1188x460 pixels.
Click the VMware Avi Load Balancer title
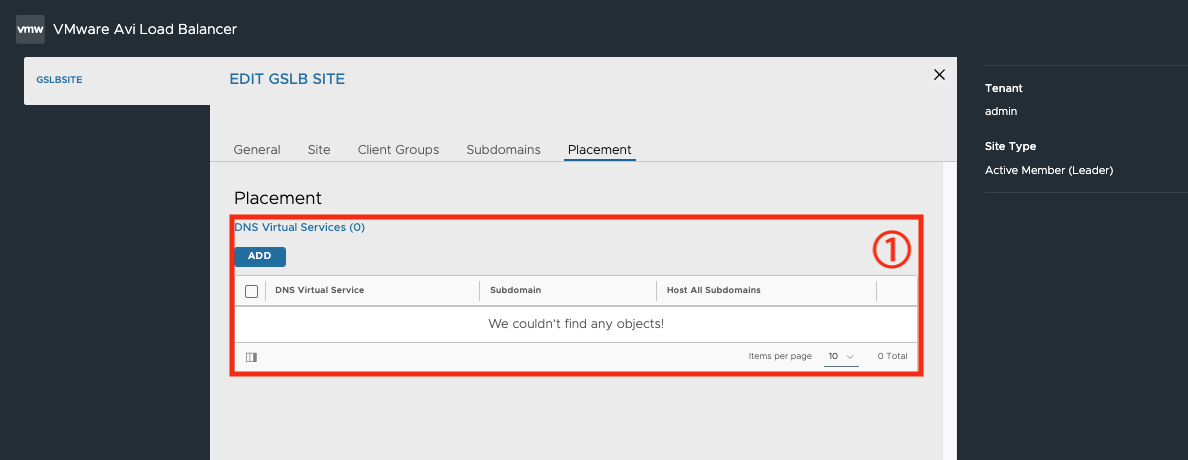[x=145, y=30]
